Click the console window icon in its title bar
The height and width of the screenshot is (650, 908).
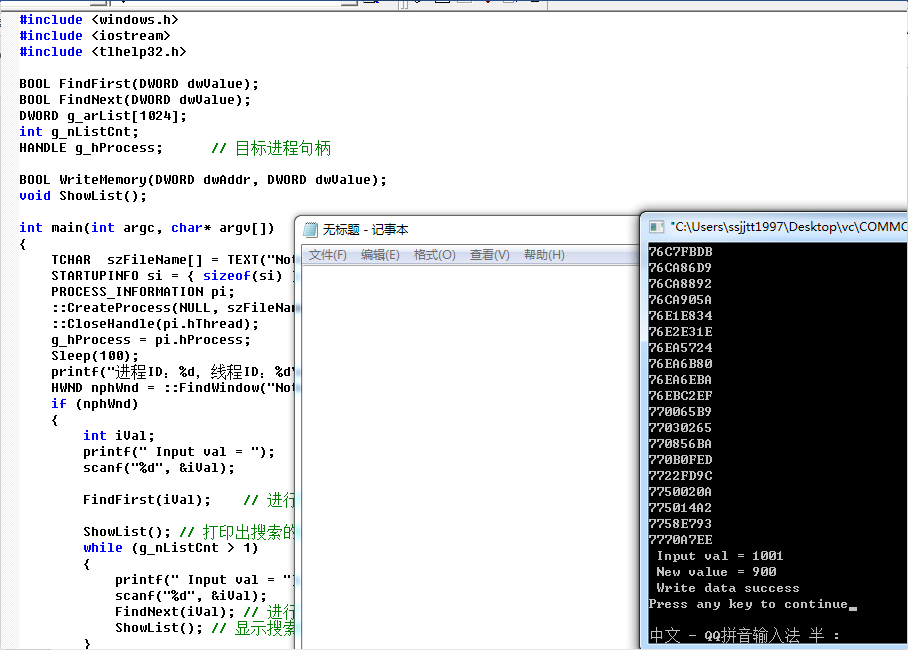656,227
